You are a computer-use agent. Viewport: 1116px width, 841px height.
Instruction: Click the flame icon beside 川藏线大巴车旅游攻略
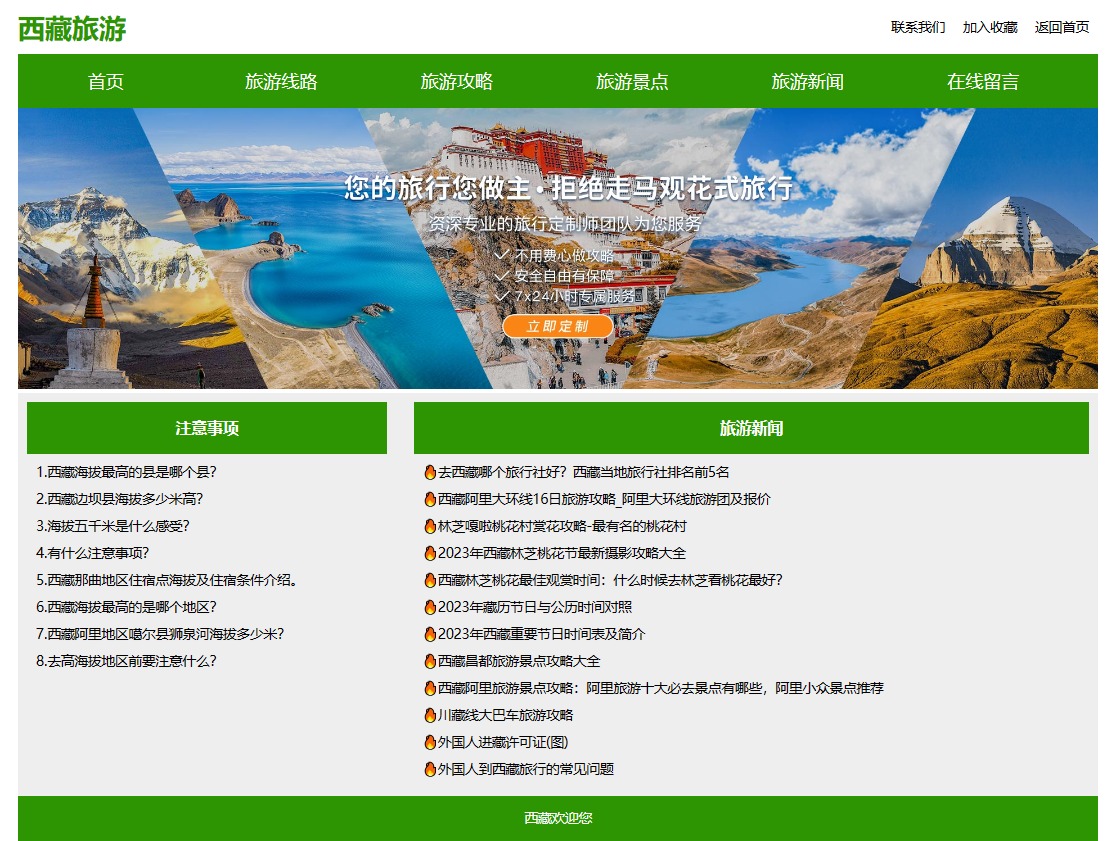coord(430,715)
